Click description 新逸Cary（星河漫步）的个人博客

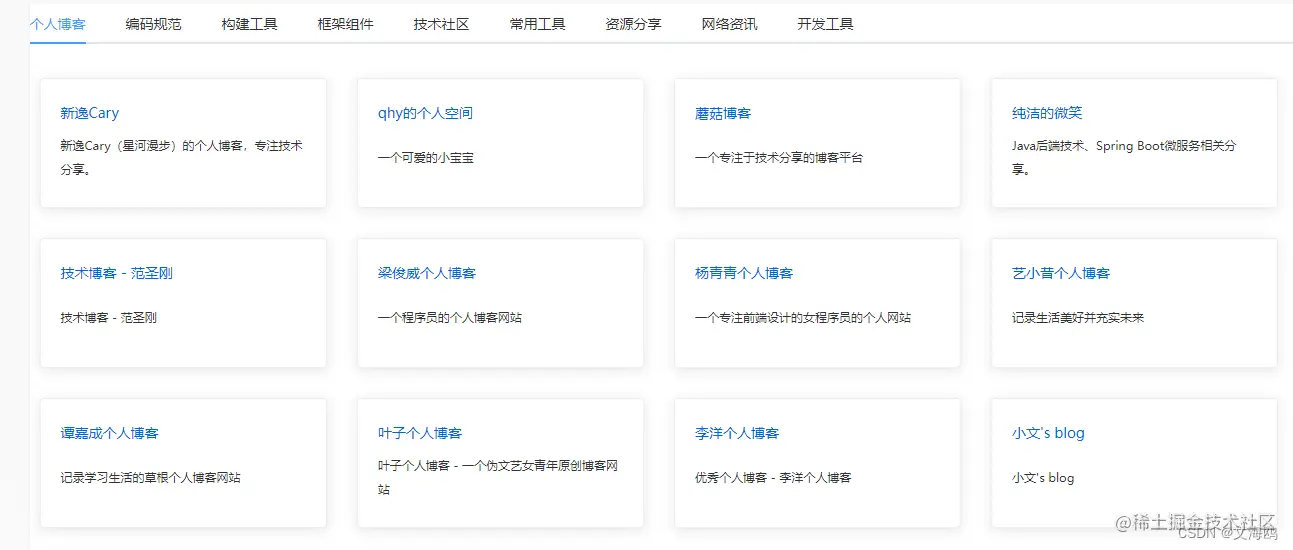(181, 157)
